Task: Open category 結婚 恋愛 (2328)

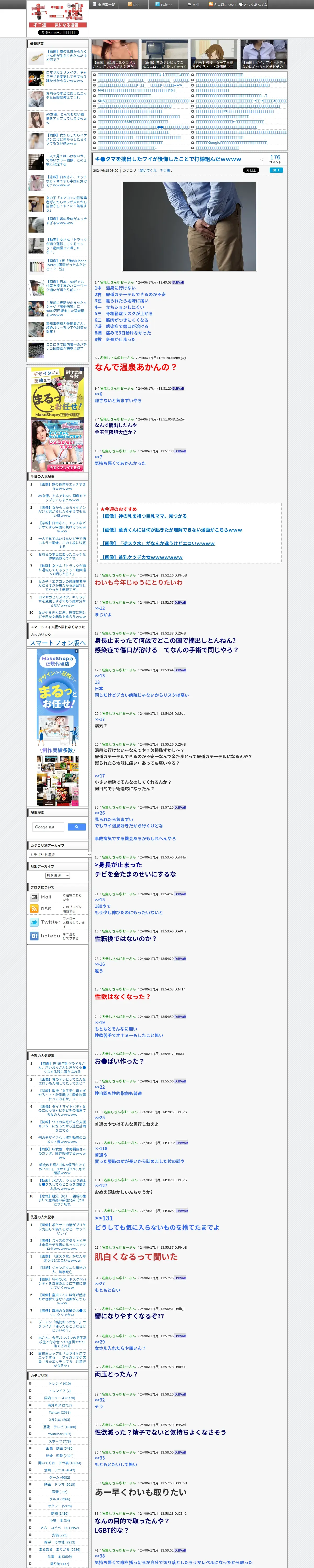Action: (60, 1455)
